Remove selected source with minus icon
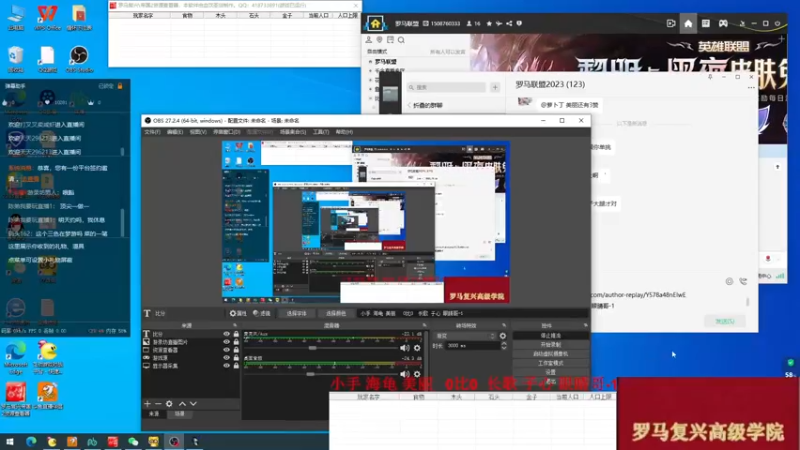This screenshot has height=450, width=800. click(x=158, y=404)
